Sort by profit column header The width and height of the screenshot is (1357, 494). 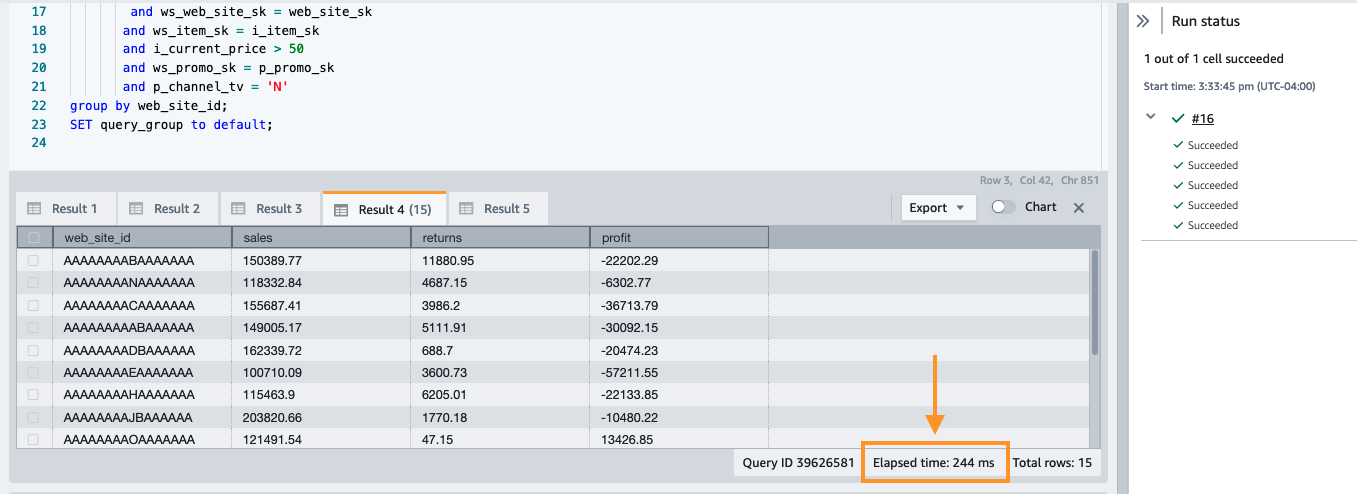(x=679, y=237)
